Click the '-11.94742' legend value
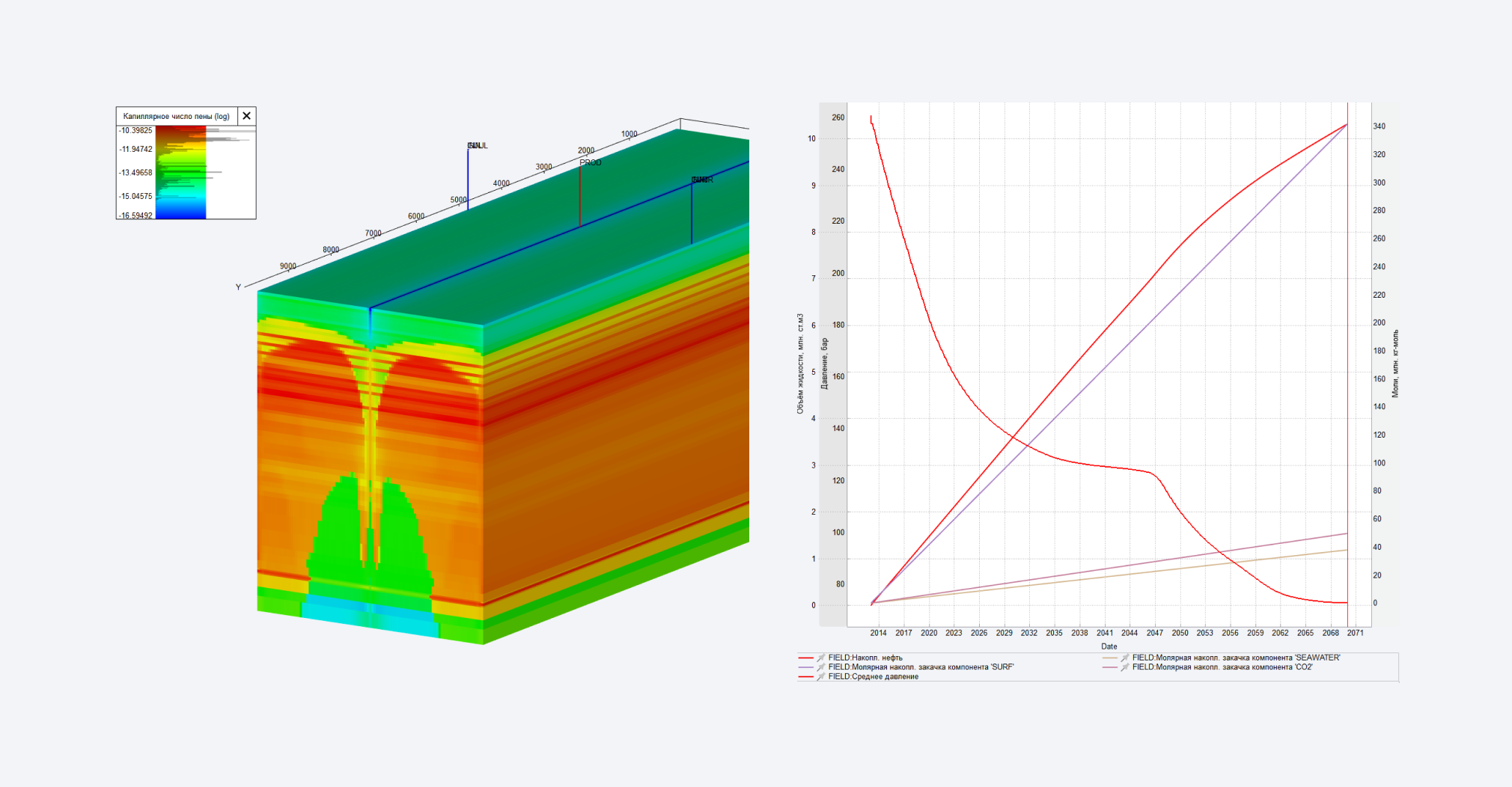1512x787 pixels. click(x=135, y=149)
